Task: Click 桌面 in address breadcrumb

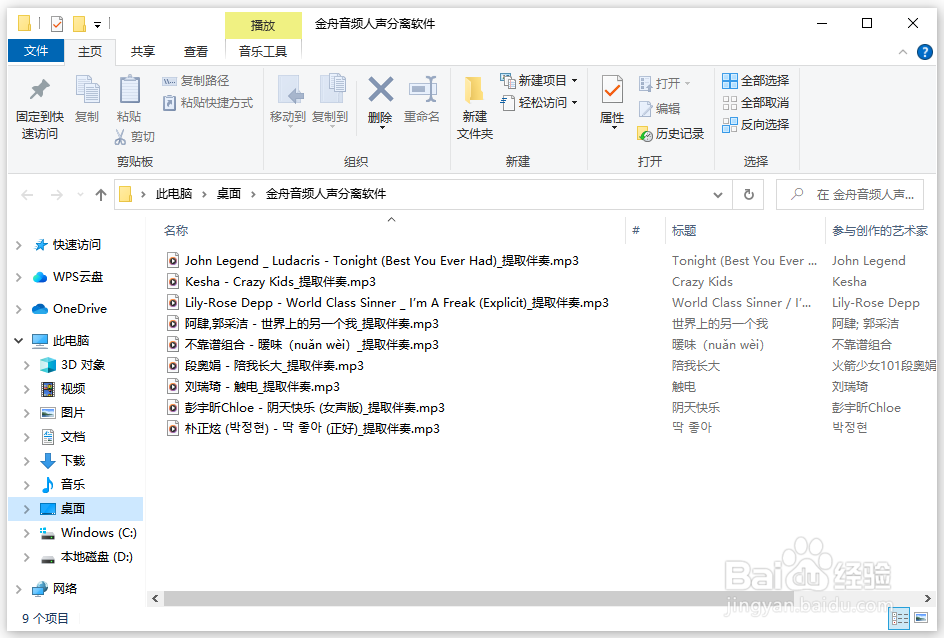Action: click(229, 194)
